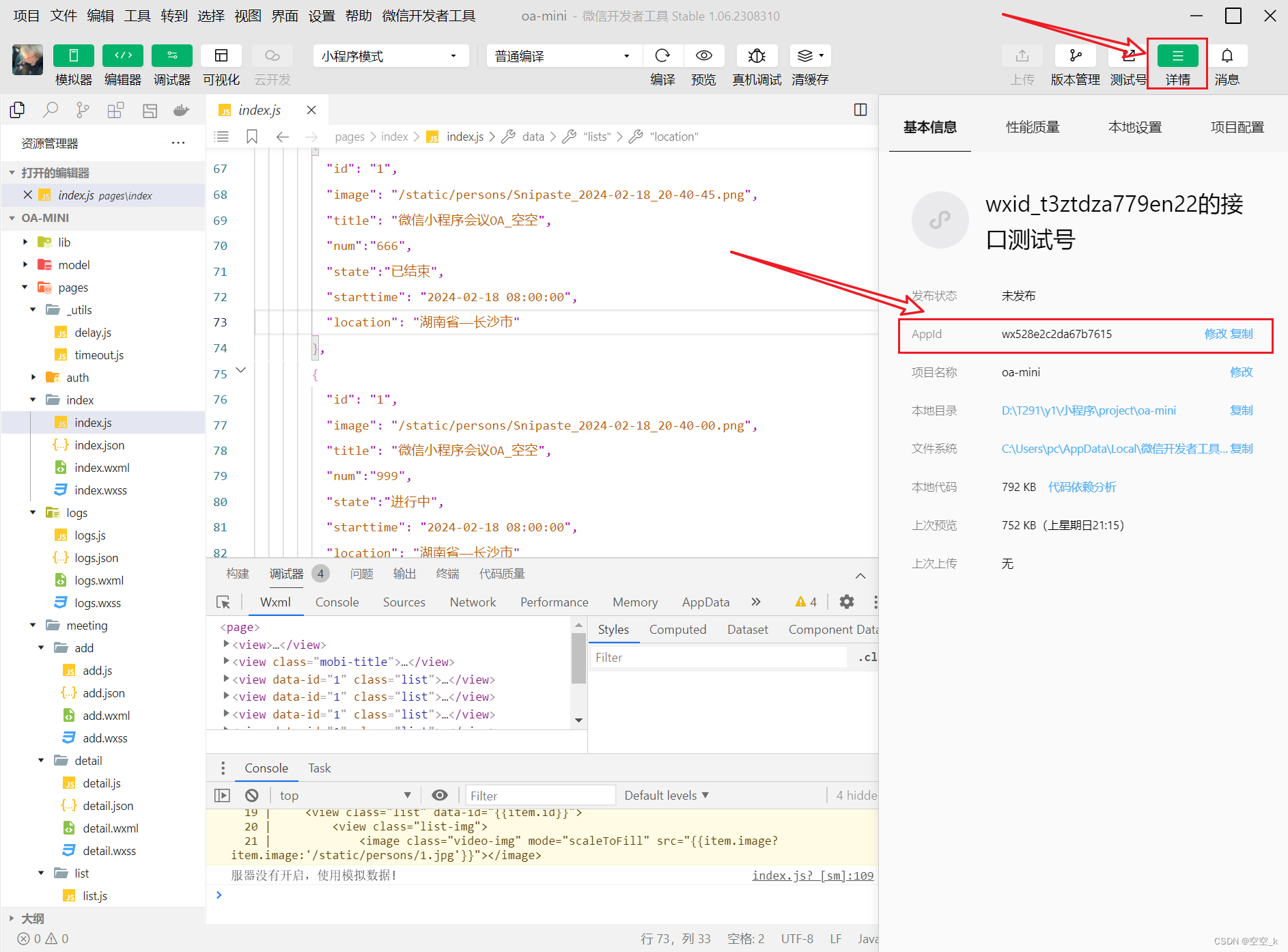
Task: Open the devtools settings gear
Action: pyautogui.click(x=847, y=602)
